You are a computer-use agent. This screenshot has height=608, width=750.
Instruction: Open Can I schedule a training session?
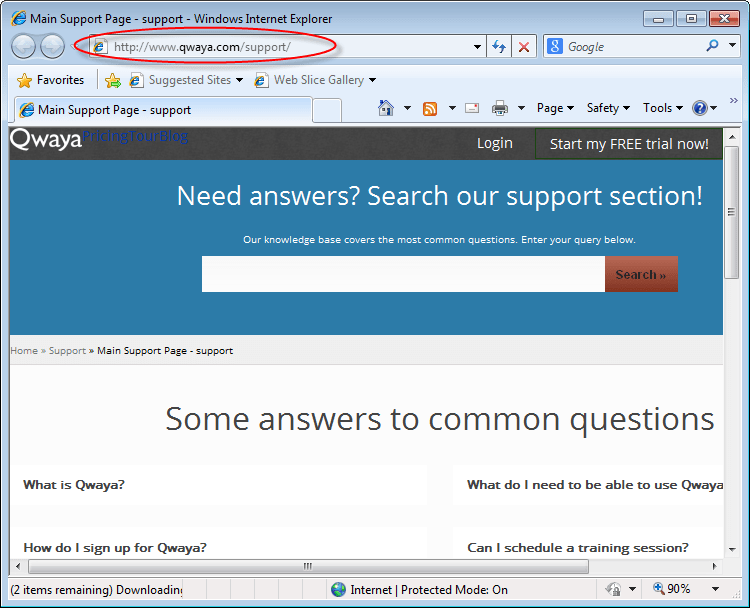click(x=578, y=547)
